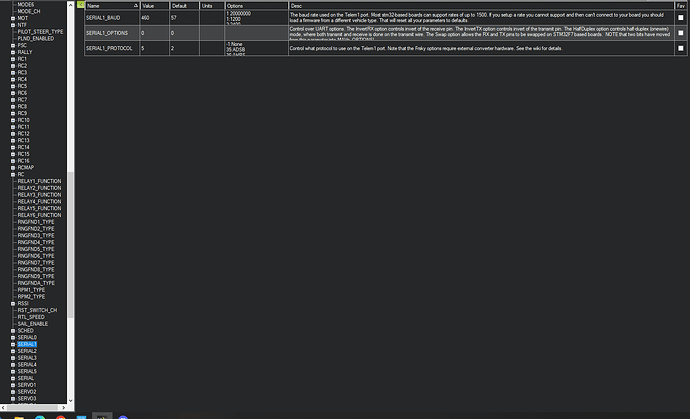690x419 pixels.
Task: Select SERIAL5 in the parameter tree
Action: pyautogui.click(x=27, y=371)
